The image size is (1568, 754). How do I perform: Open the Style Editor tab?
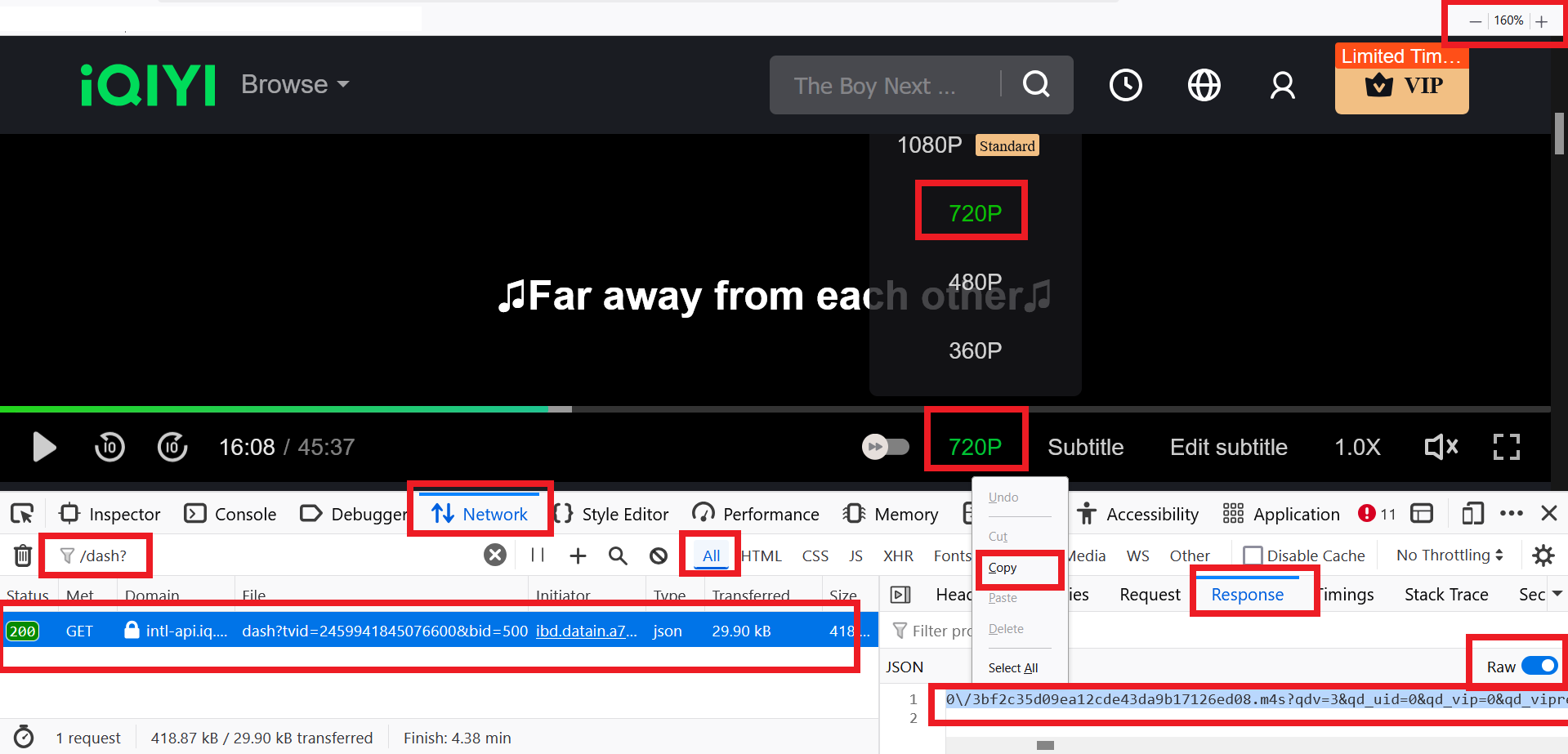pos(611,514)
